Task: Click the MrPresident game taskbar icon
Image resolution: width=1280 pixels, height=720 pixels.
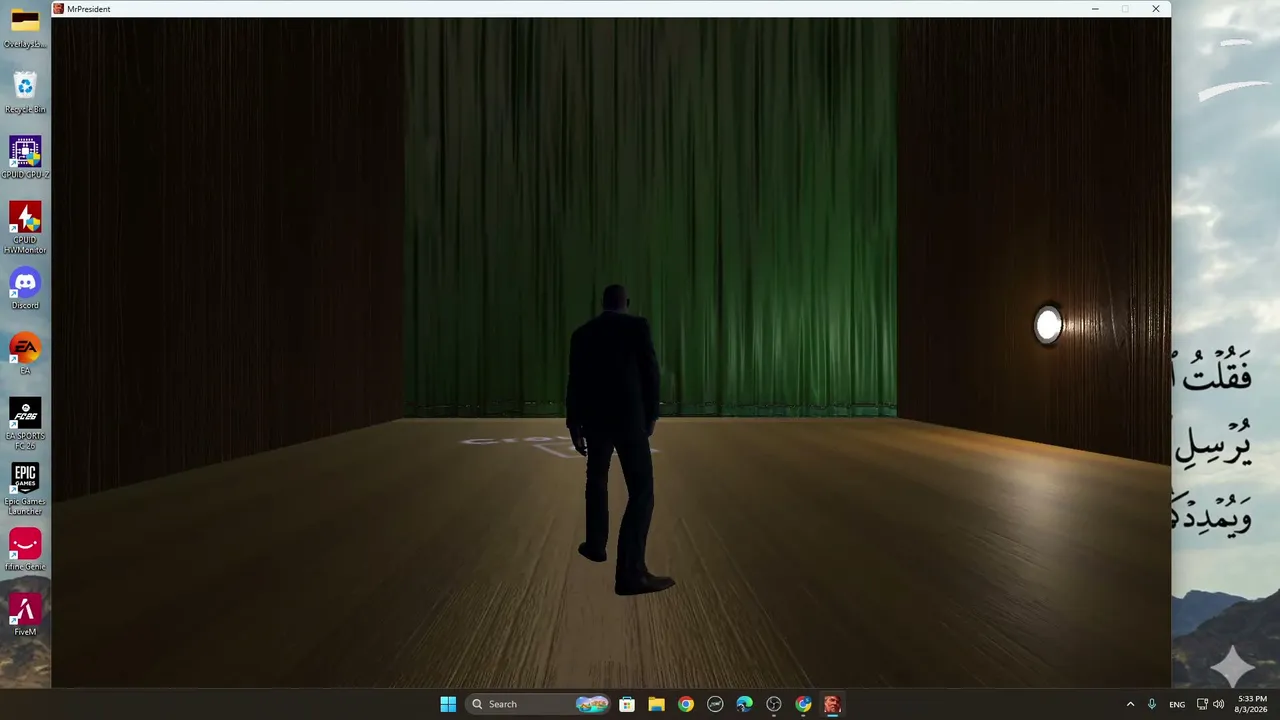Action: (833, 704)
